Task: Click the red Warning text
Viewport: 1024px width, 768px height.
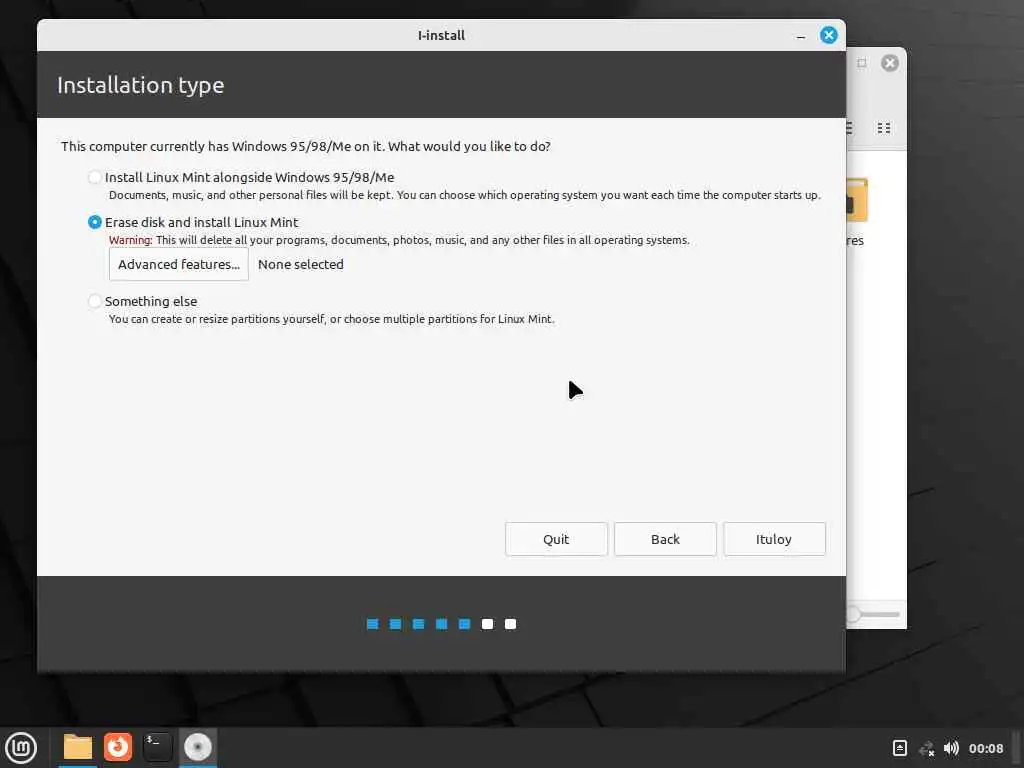Action: click(130, 240)
